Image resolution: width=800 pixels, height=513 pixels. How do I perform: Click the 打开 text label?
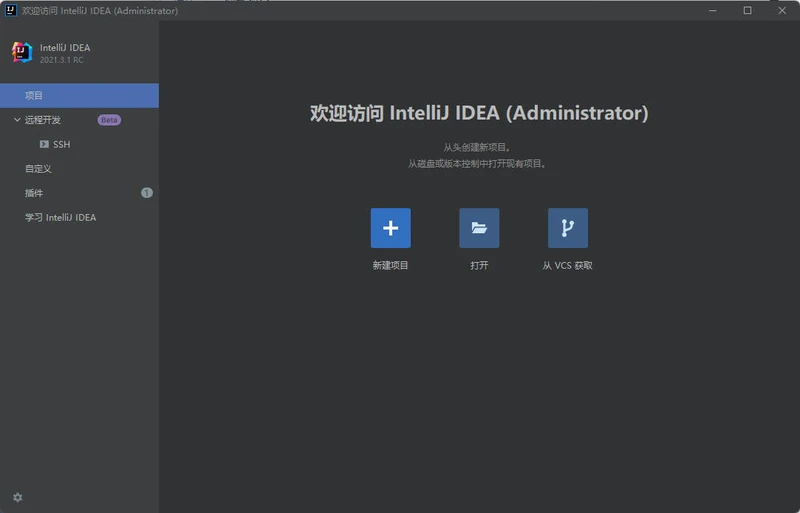click(479, 266)
